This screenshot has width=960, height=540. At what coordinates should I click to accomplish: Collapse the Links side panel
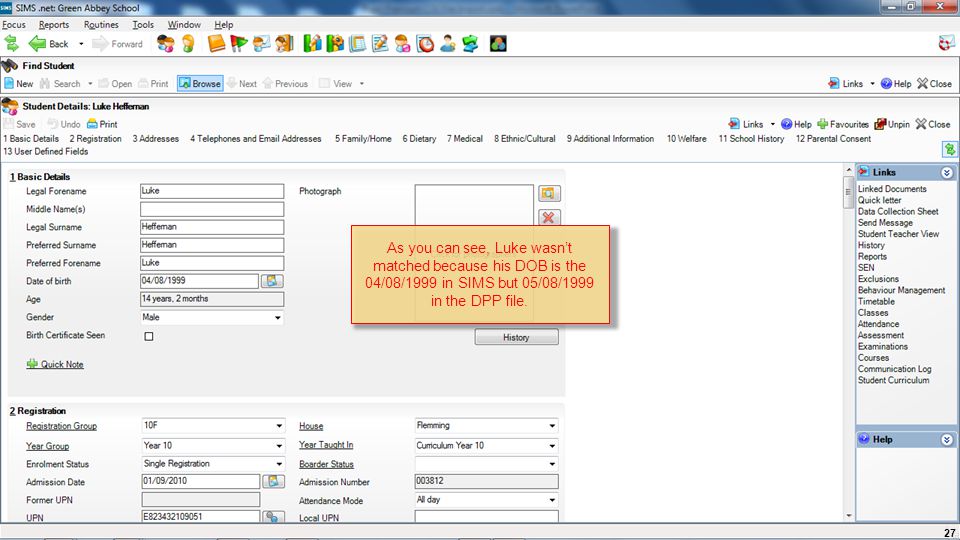point(947,173)
